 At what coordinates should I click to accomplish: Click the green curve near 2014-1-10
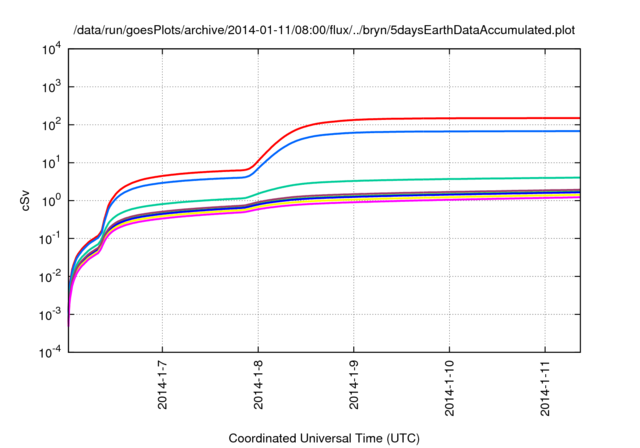(449, 179)
